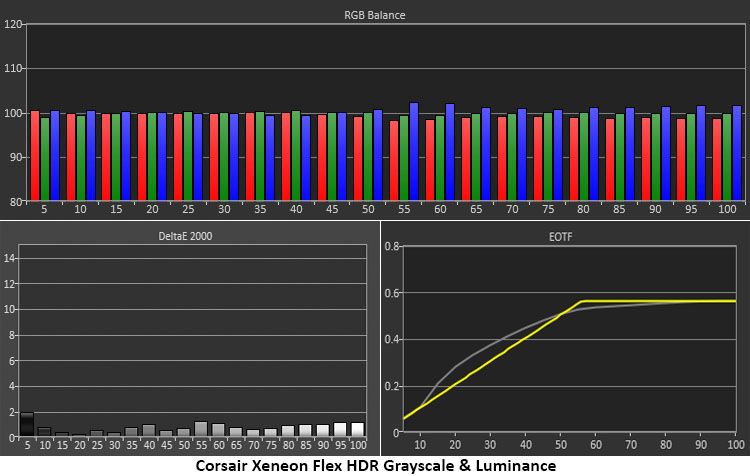
Task: Click the Corsair Xeneon Flex HDR caption
Action: pos(375,465)
